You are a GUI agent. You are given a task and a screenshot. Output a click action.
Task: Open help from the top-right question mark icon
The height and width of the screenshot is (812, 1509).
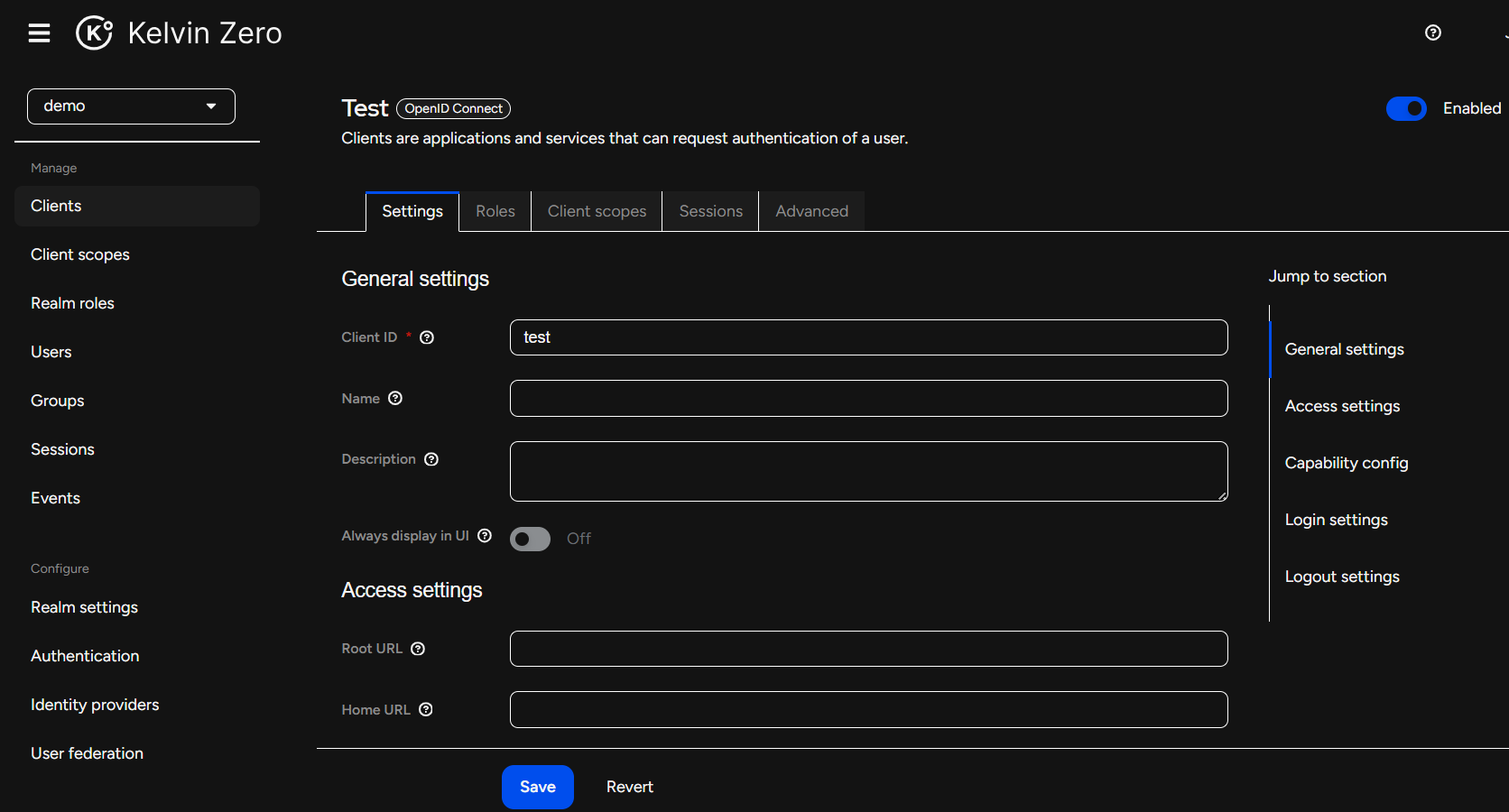[1432, 32]
